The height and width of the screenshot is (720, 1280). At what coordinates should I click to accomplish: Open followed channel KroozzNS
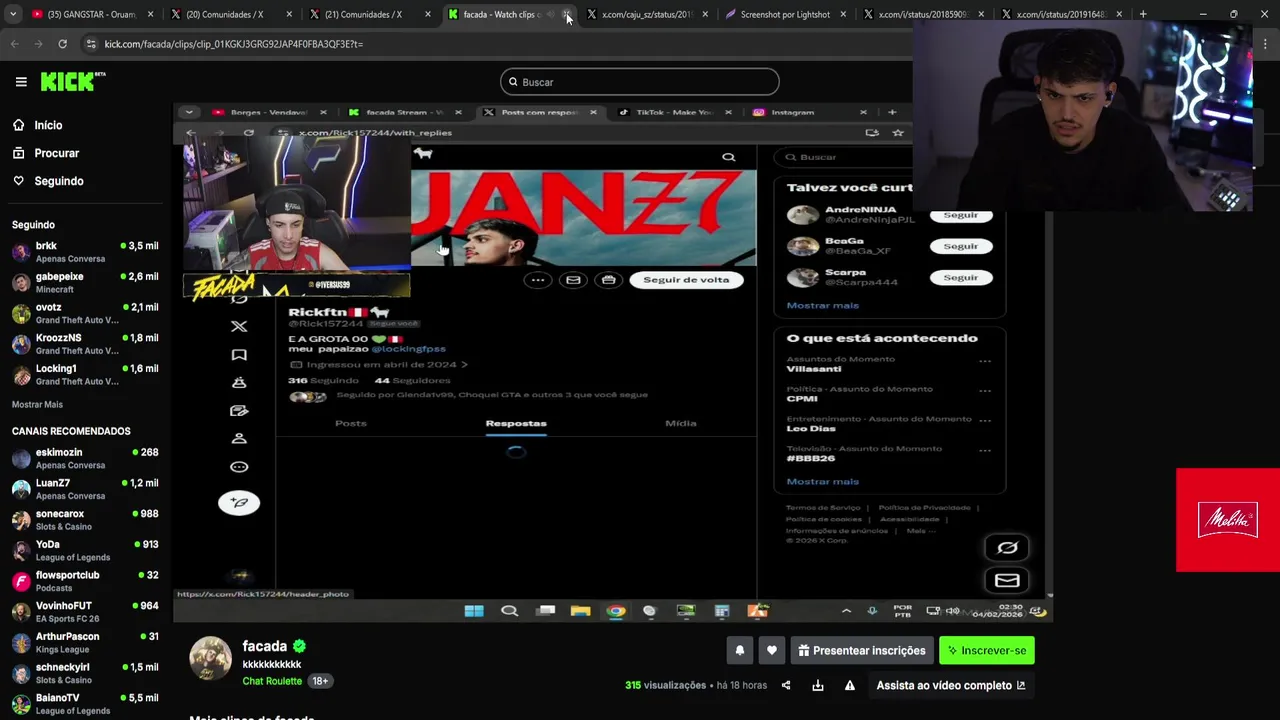click(85, 344)
